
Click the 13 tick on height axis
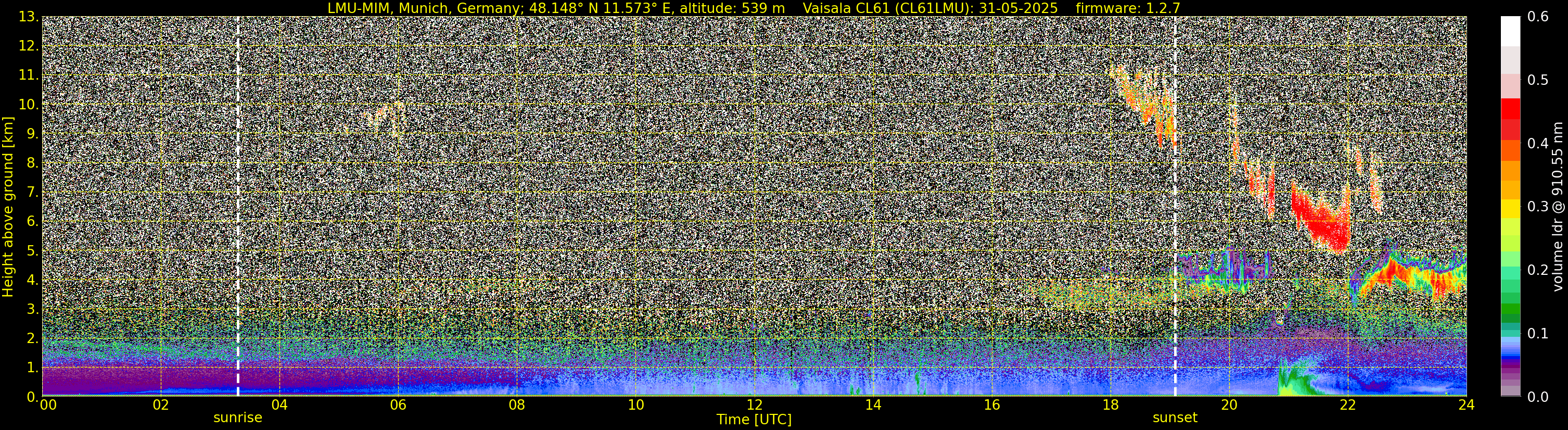point(28,17)
